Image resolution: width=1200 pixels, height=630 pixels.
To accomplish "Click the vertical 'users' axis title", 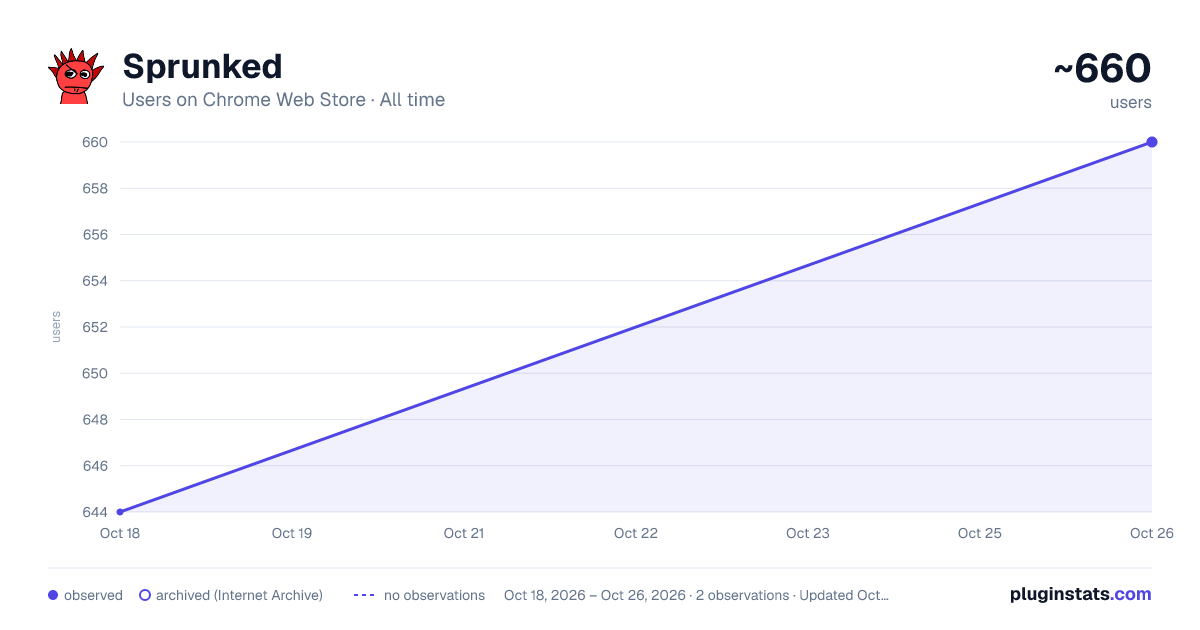I will coord(56,327).
